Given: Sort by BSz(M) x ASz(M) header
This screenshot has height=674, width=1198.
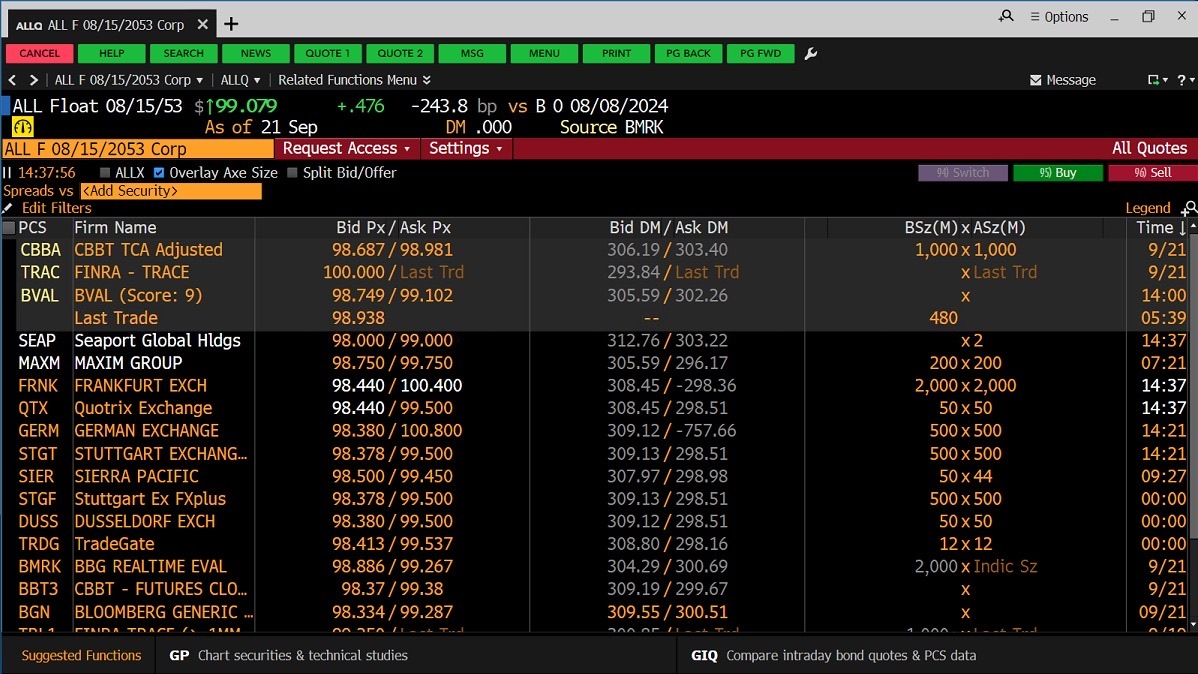Looking at the screenshot, I should pos(965,228).
